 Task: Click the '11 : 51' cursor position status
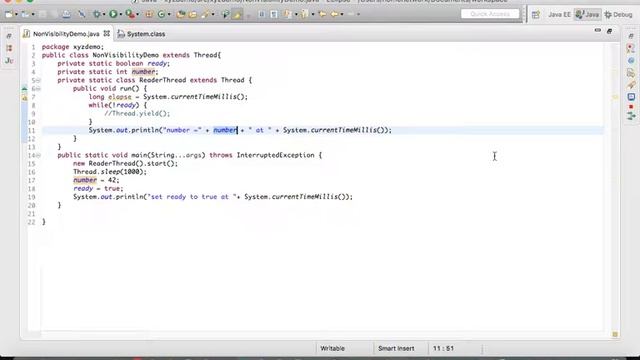443,348
